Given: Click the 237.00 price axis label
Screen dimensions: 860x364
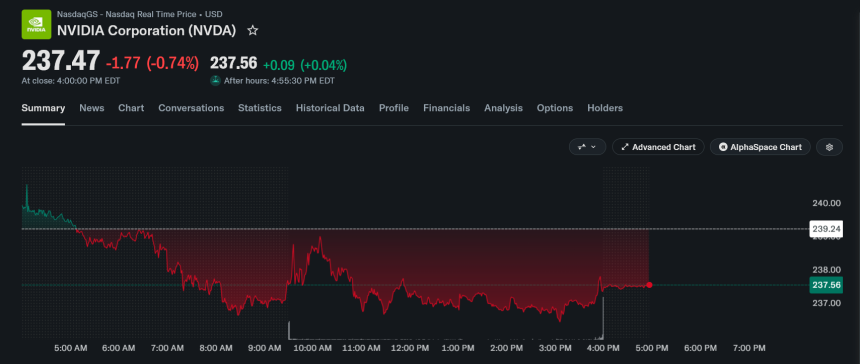Looking at the screenshot, I should [826, 303].
